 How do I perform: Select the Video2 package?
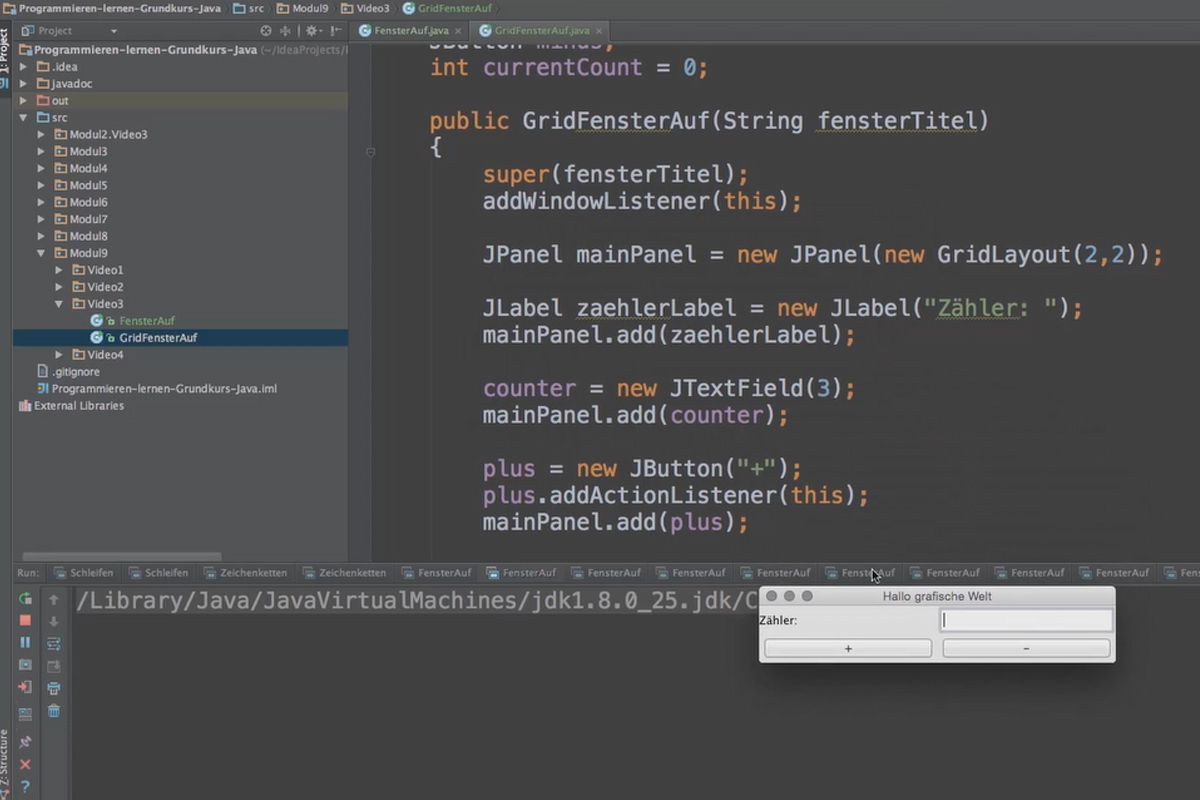105,287
